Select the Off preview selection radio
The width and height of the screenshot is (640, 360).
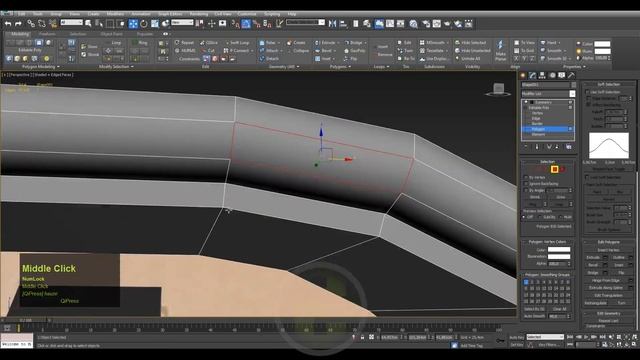pos(524,217)
